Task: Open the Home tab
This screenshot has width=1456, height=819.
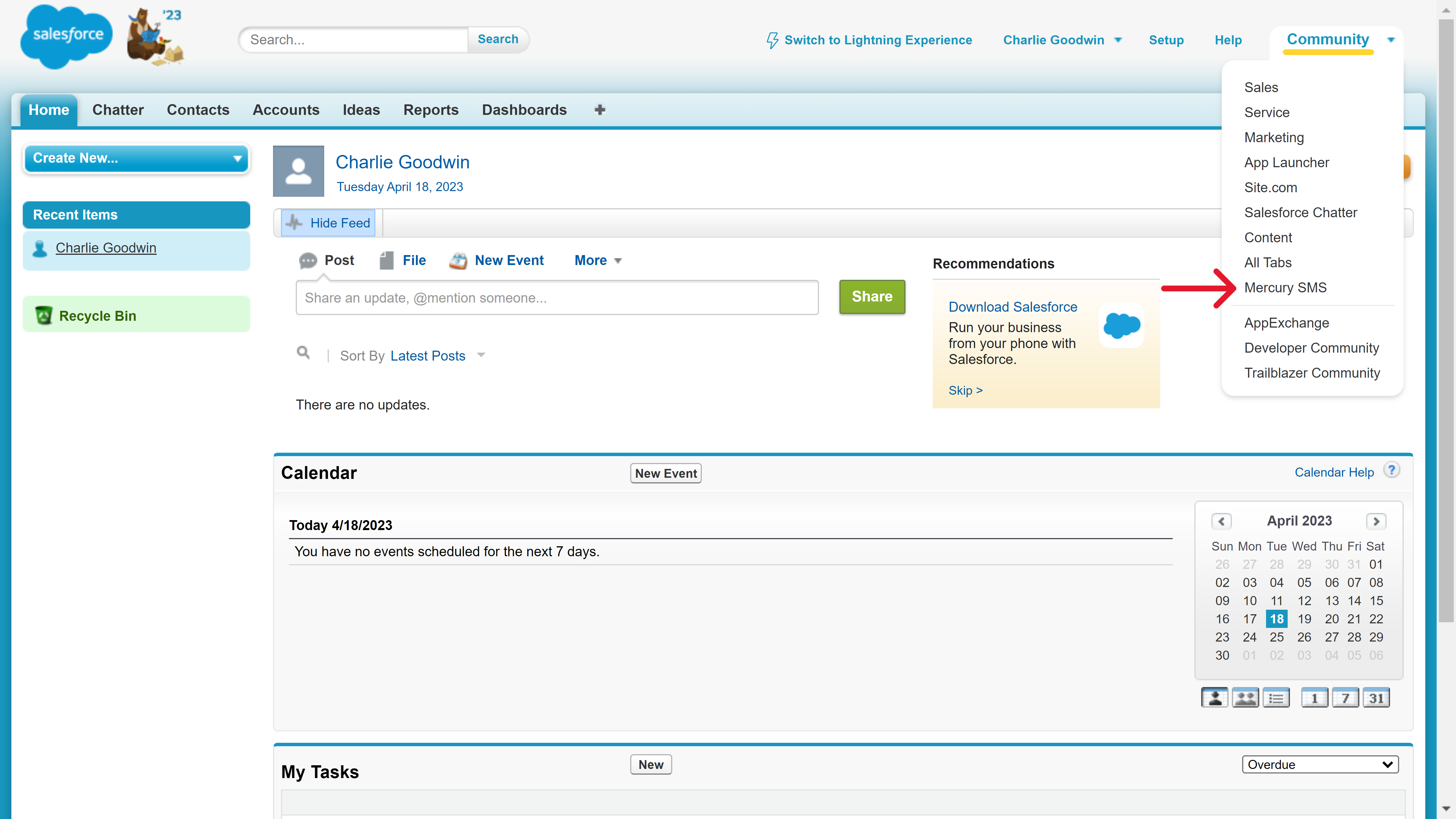Action: pyautogui.click(x=49, y=110)
